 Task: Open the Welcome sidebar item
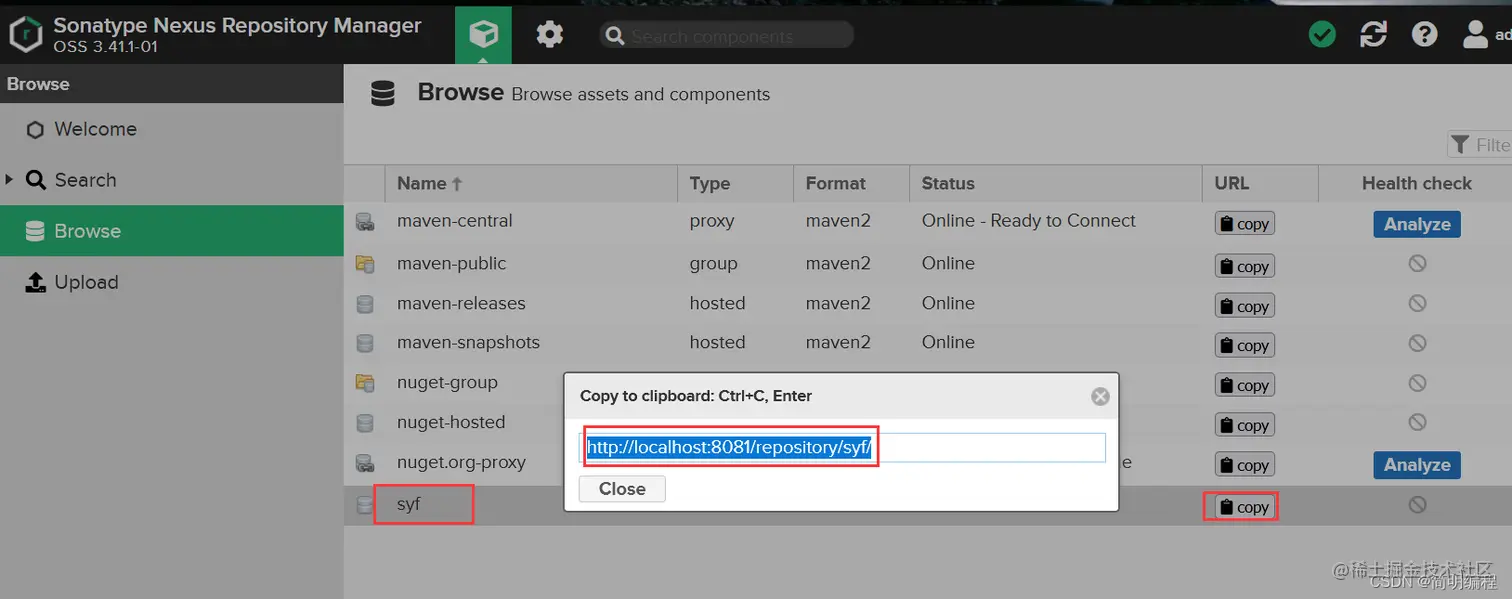pos(172,129)
